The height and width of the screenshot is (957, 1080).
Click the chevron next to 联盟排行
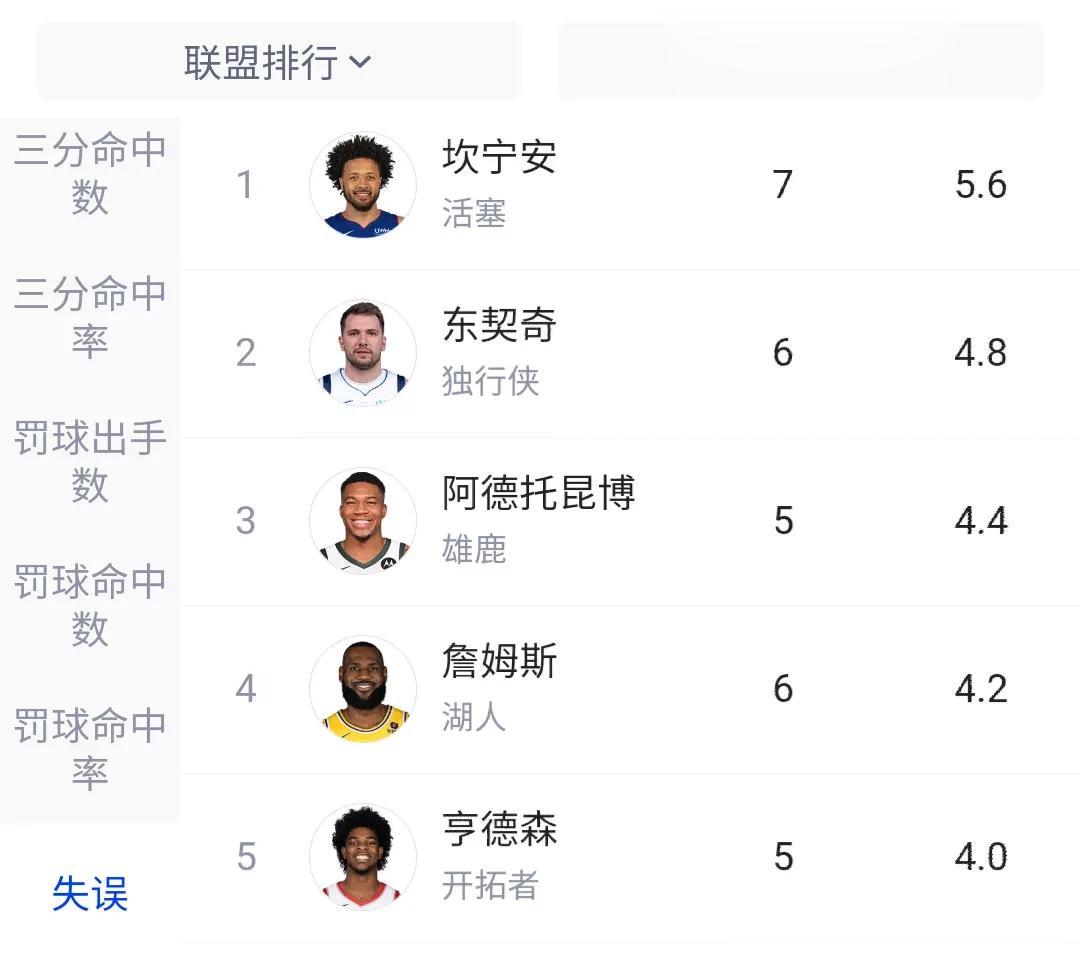[x=360, y=63]
